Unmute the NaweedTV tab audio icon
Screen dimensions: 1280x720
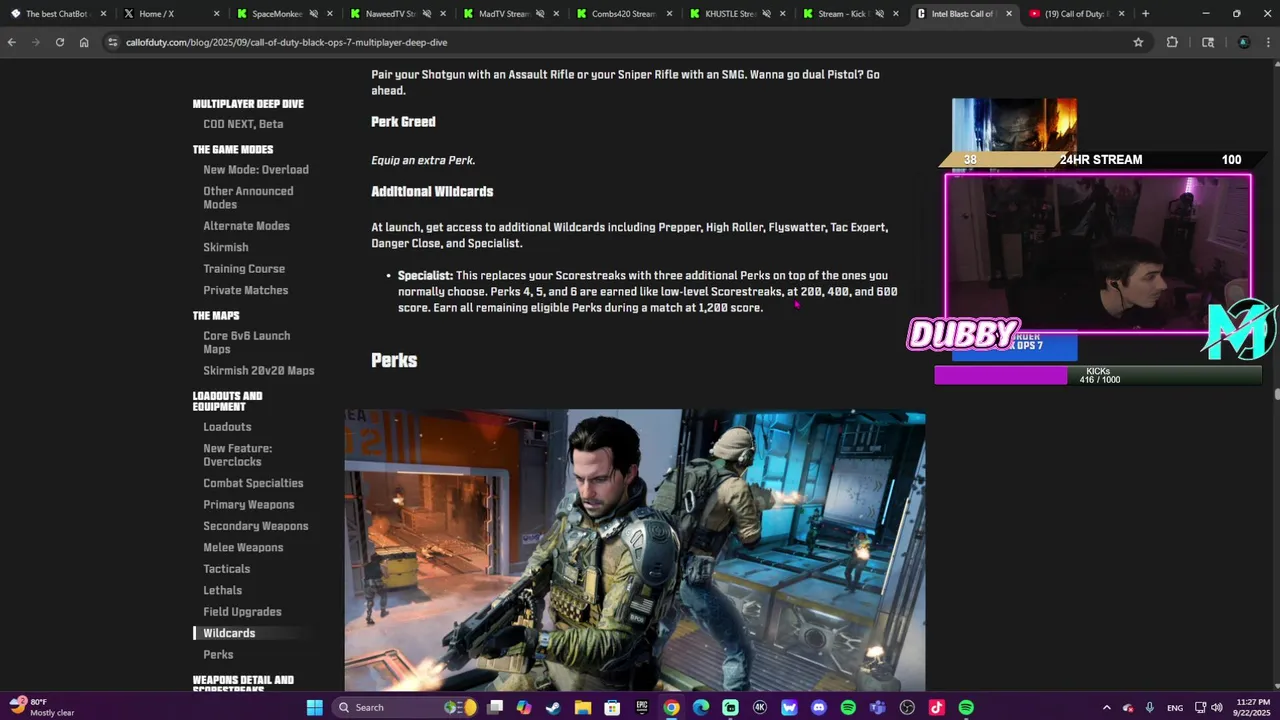coord(427,14)
